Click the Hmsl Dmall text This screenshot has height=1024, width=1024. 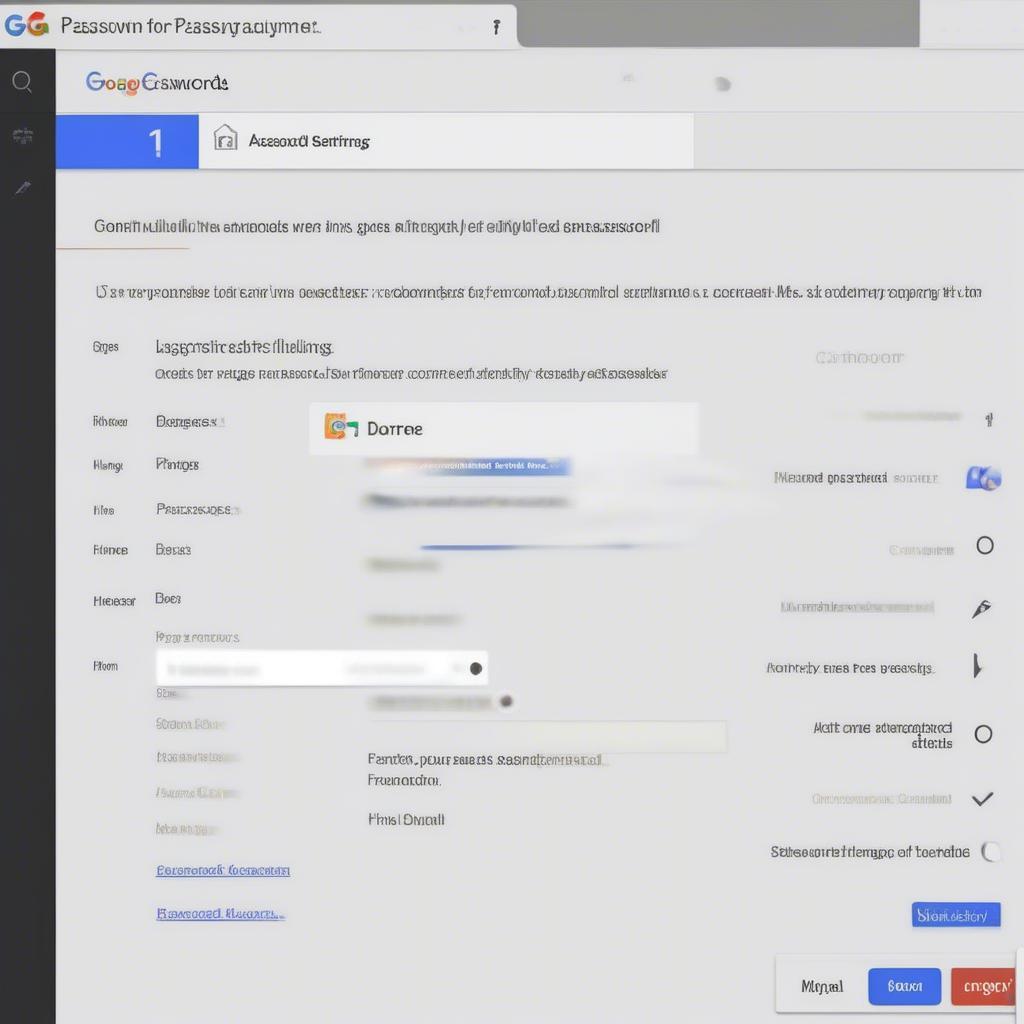click(406, 820)
